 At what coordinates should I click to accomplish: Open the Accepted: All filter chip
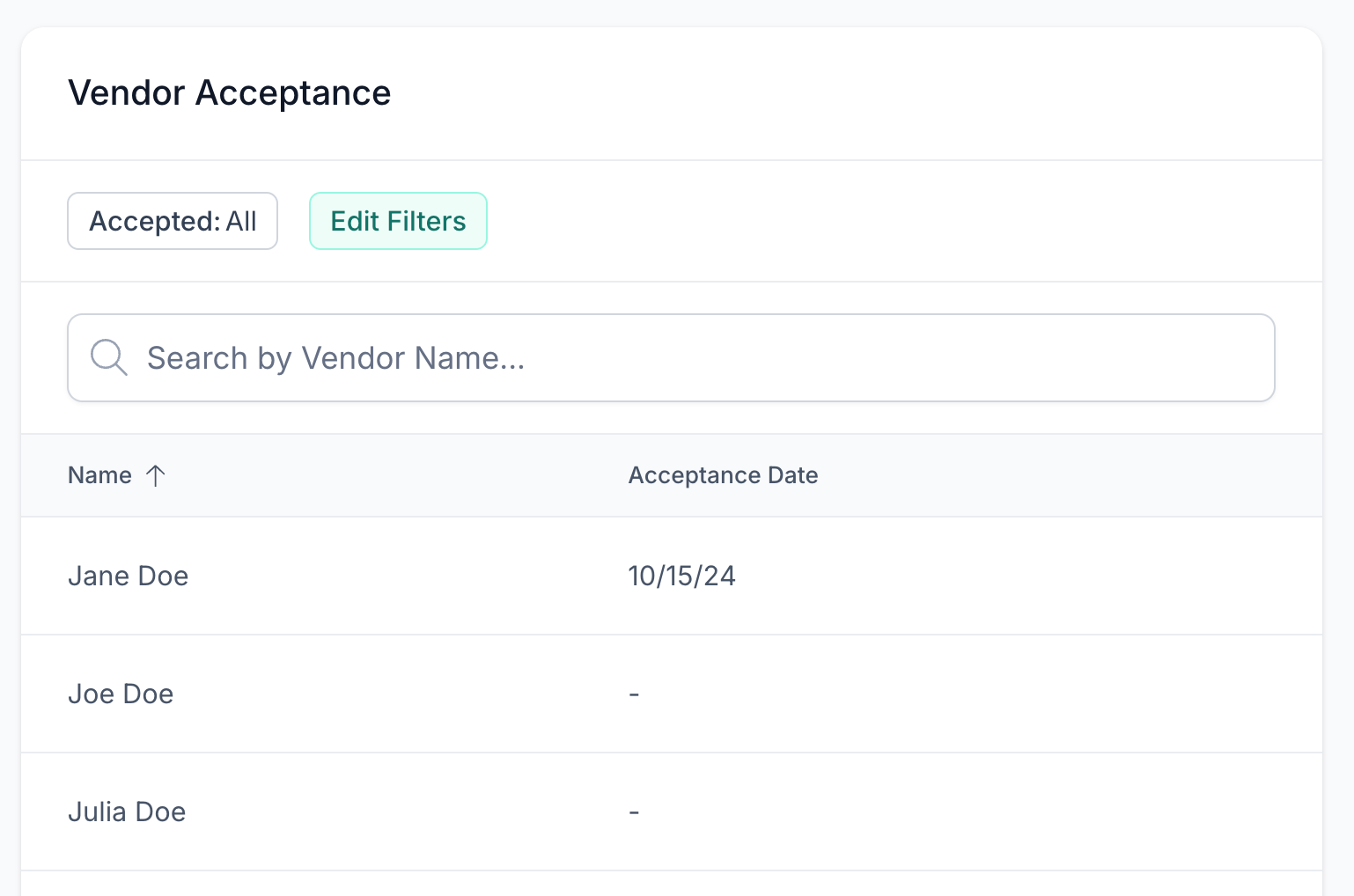[173, 221]
